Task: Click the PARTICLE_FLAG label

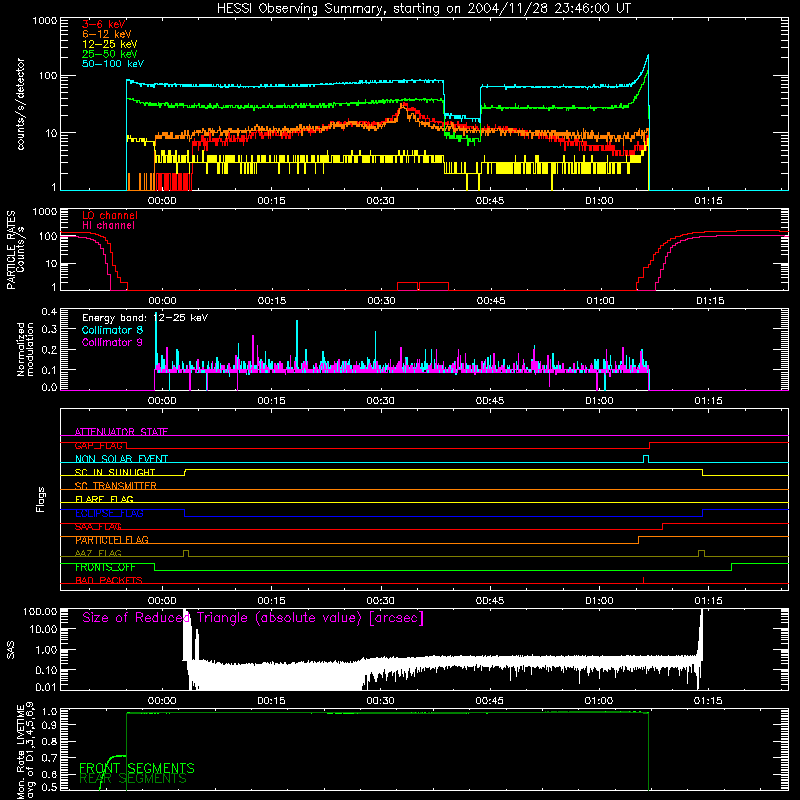Action: [x=112, y=540]
